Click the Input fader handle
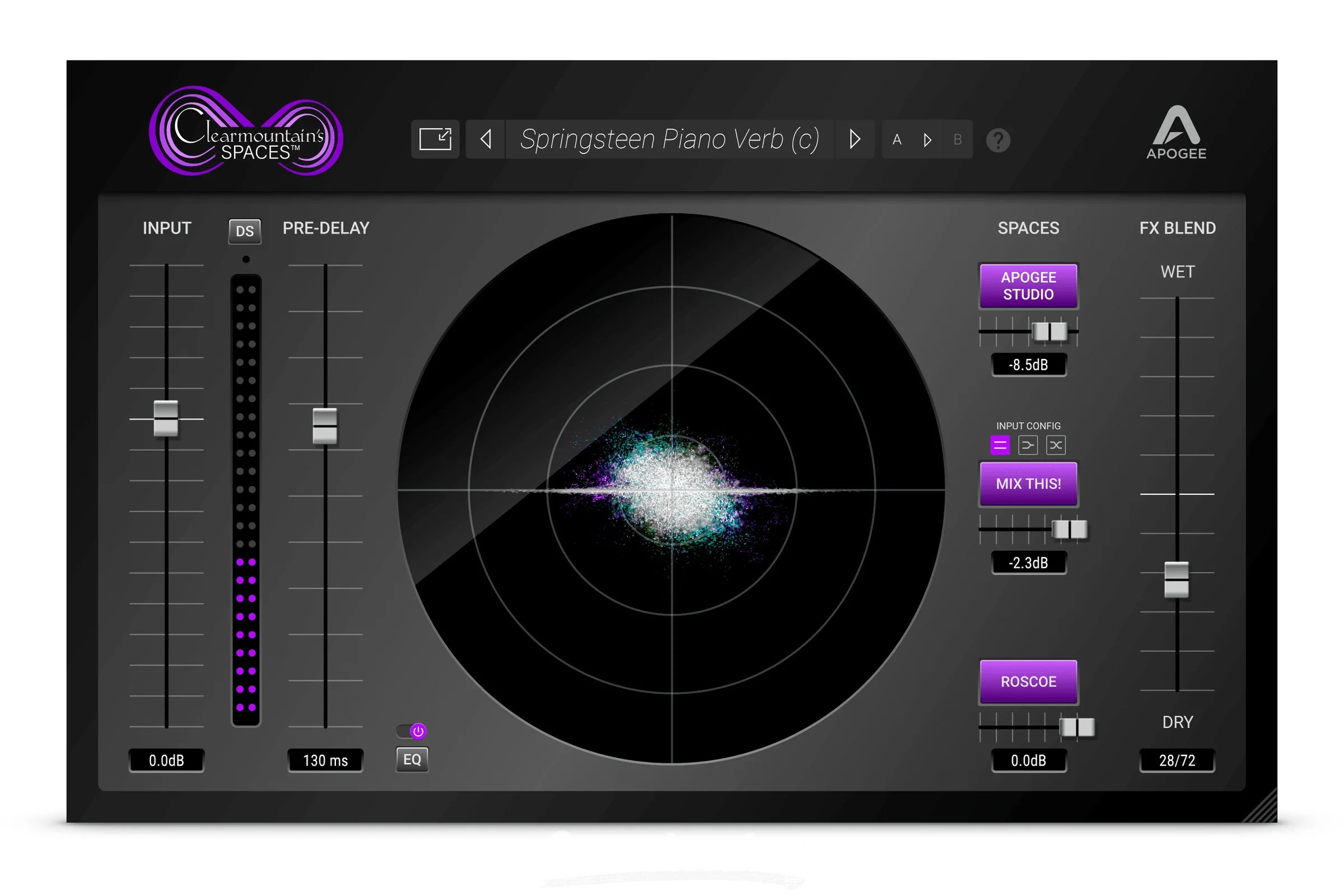1344x896 pixels. [x=166, y=419]
